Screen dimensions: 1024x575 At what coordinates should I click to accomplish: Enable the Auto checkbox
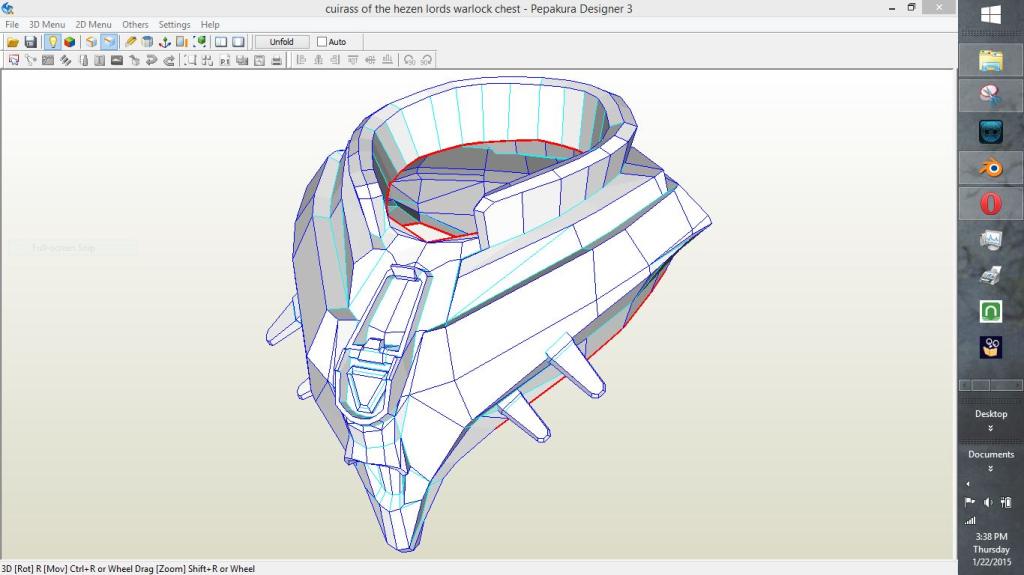pyautogui.click(x=322, y=42)
